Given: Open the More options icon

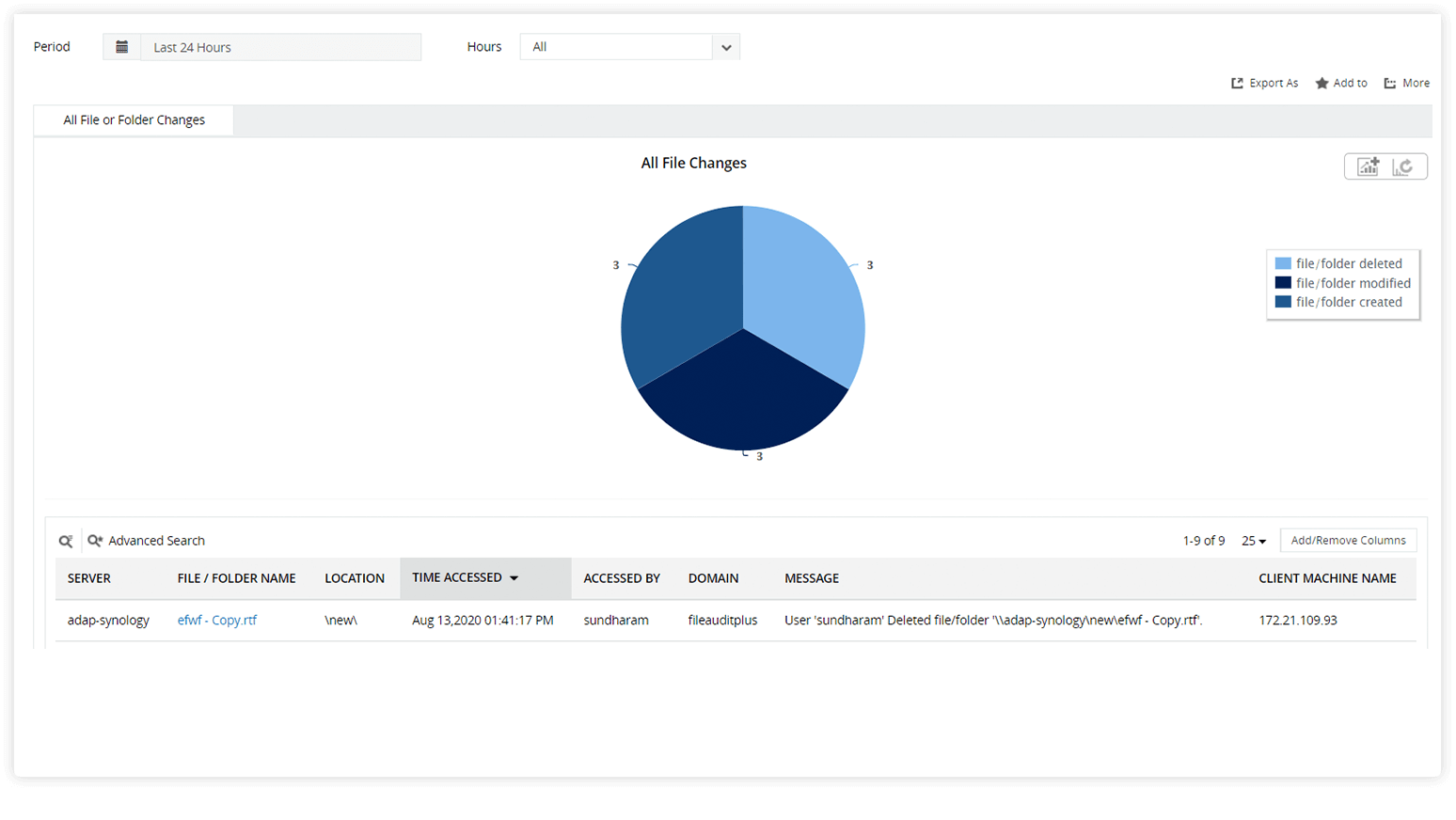Looking at the screenshot, I should point(1391,83).
